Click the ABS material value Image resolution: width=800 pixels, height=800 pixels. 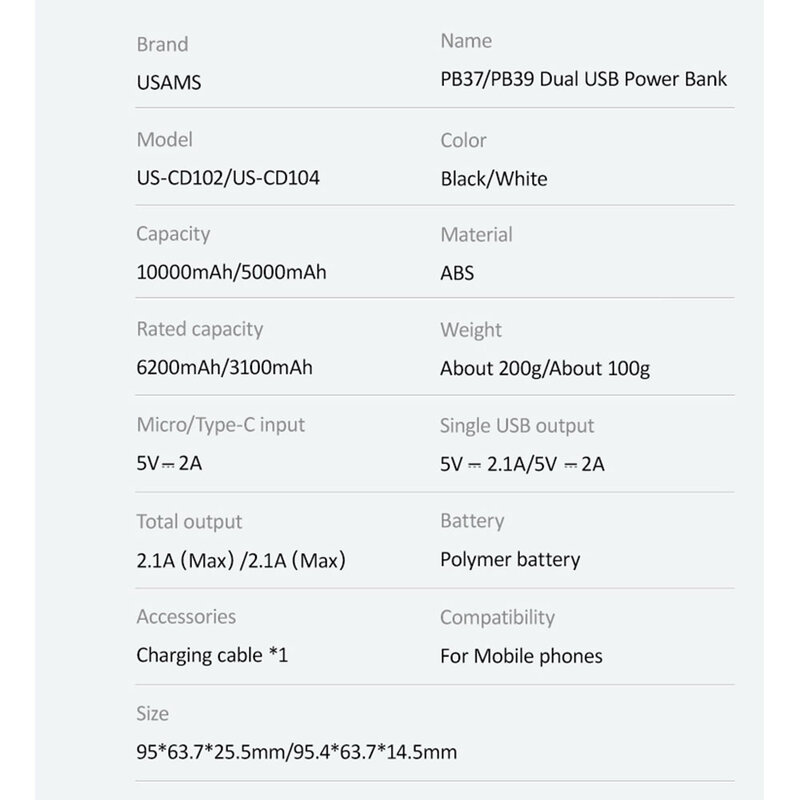(x=457, y=273)
